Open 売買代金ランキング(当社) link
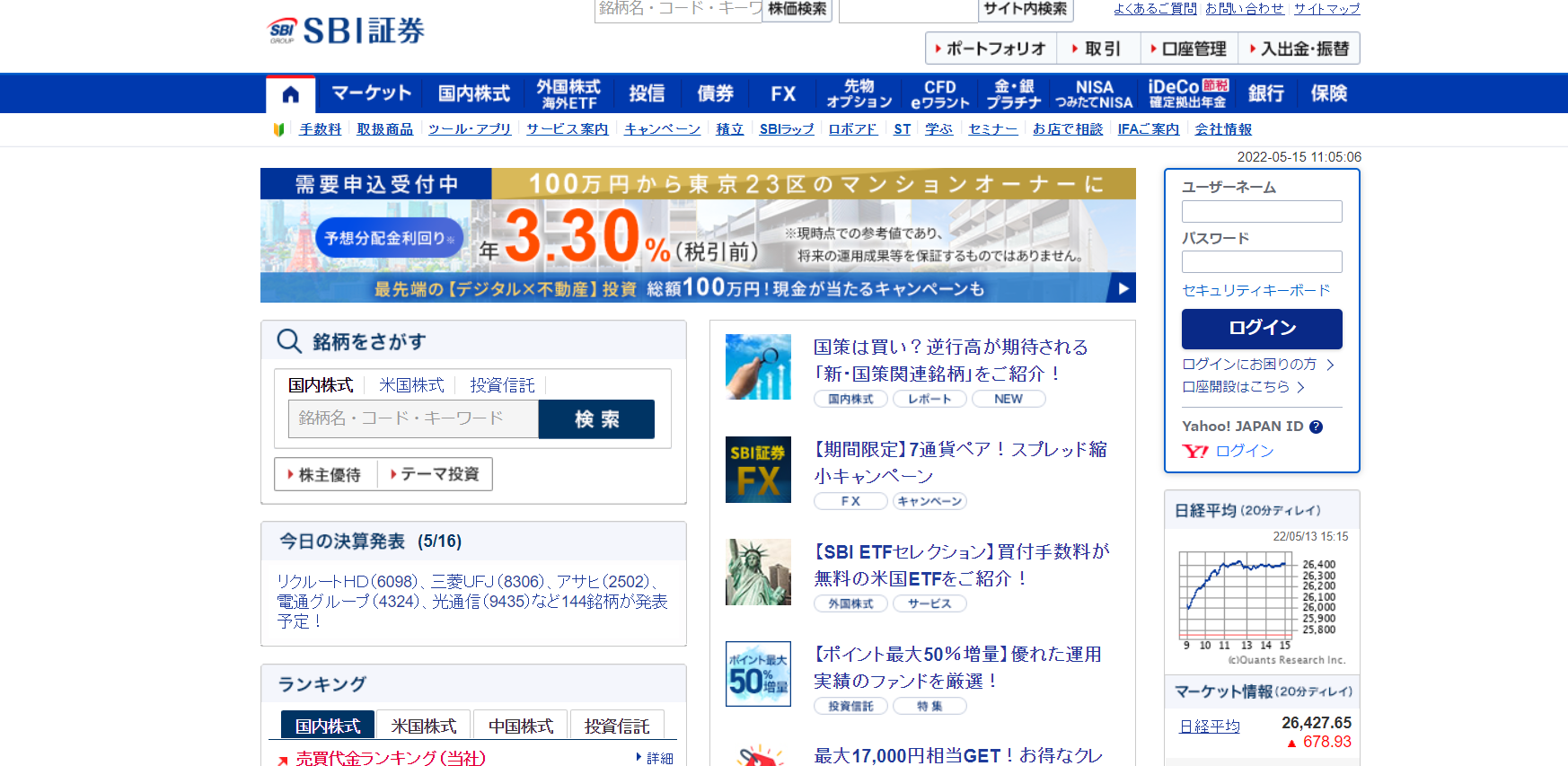This screenshot has width=1568, height=766. (391, 758)
